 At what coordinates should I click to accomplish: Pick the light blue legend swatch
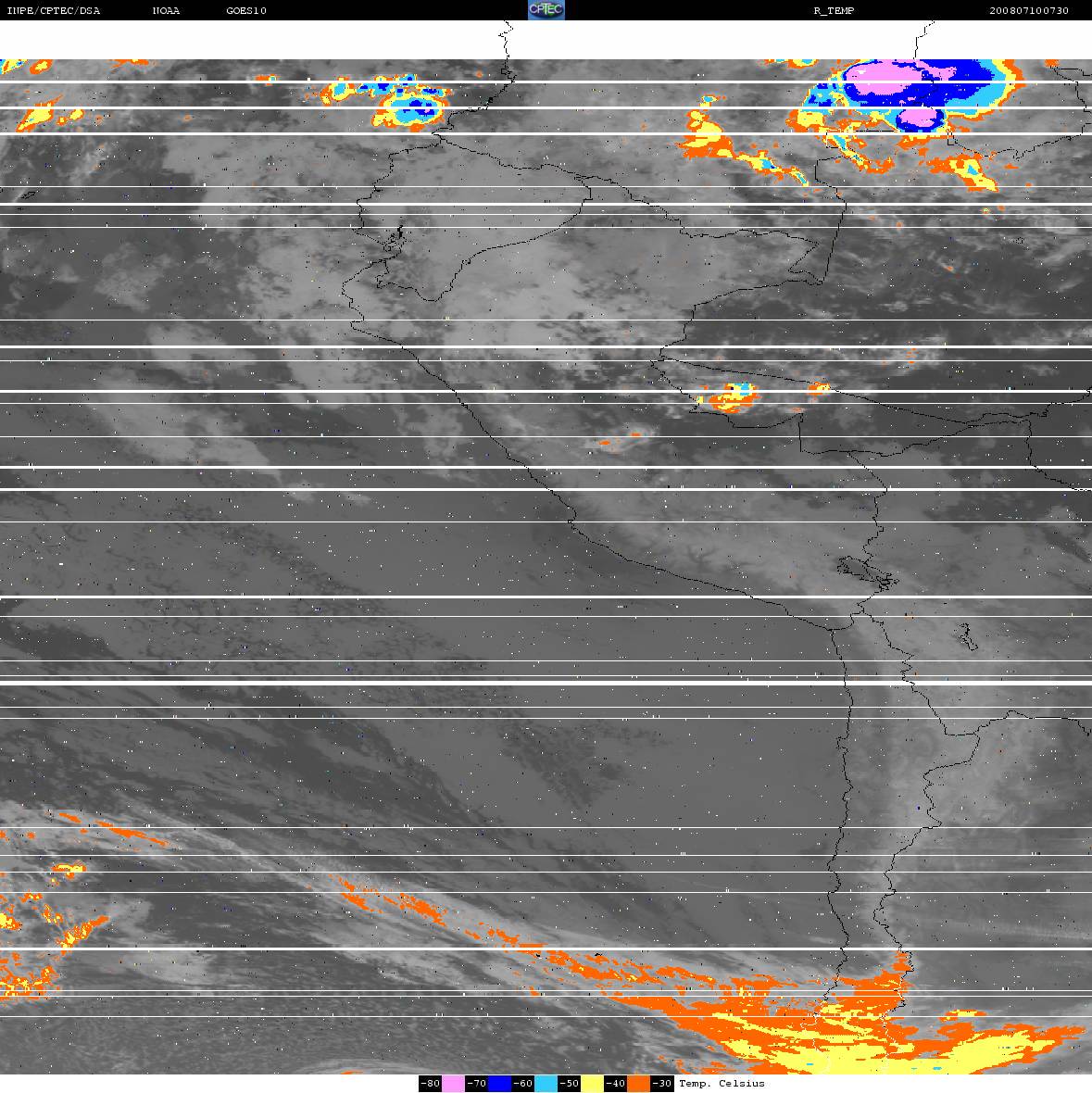click(x=546, y=1083)
